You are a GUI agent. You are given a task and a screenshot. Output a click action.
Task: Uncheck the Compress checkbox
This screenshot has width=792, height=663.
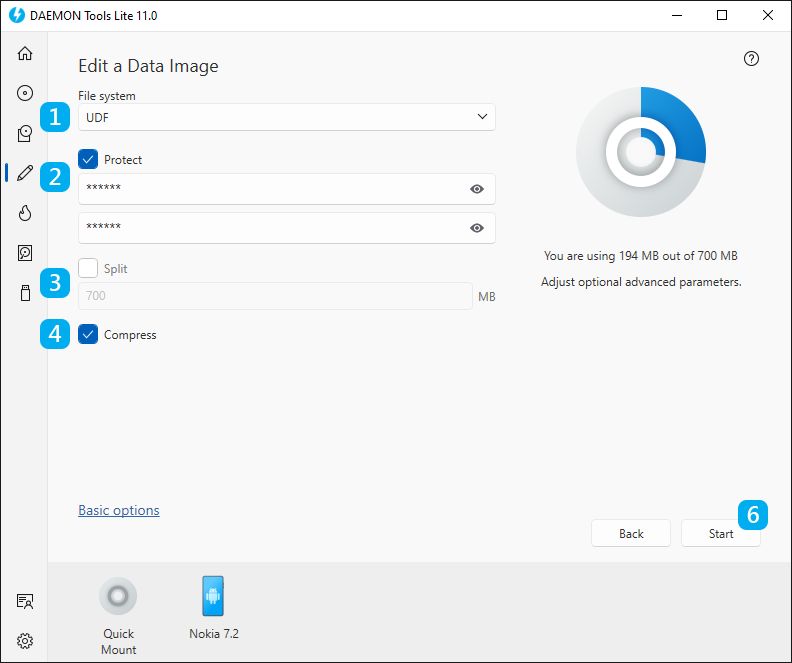(88, 334)
